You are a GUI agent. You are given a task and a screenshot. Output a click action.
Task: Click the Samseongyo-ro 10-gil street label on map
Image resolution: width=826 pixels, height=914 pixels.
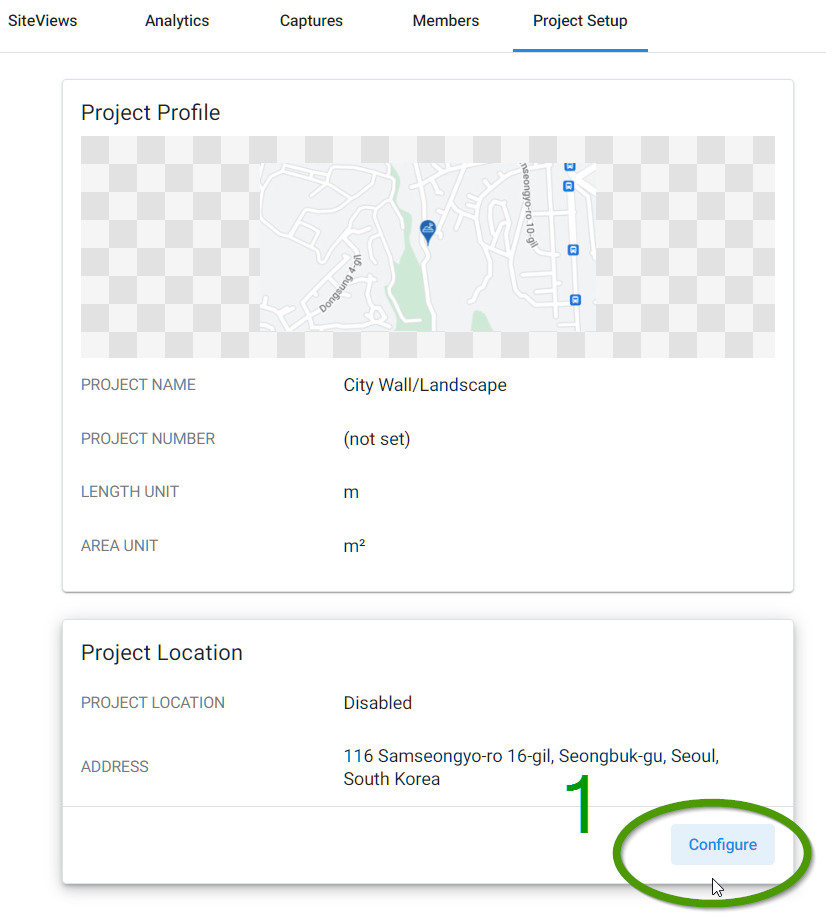point(528,205)
